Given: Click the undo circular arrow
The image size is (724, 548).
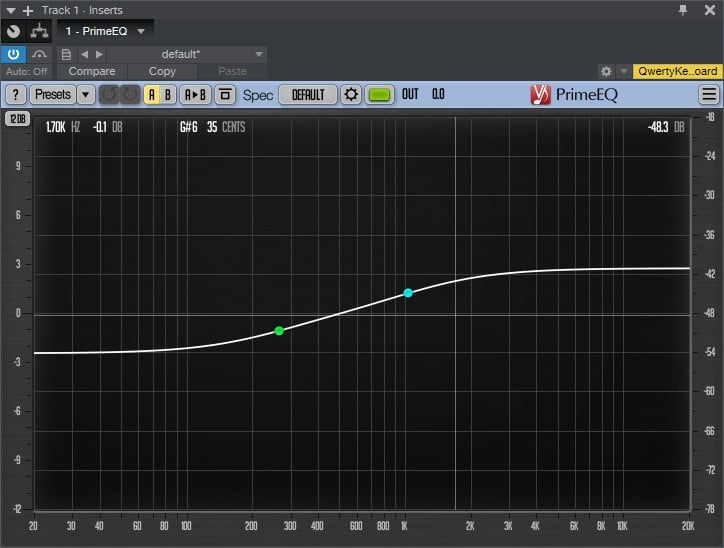Looking at the screenshot, I should click(x=109, y=95).
